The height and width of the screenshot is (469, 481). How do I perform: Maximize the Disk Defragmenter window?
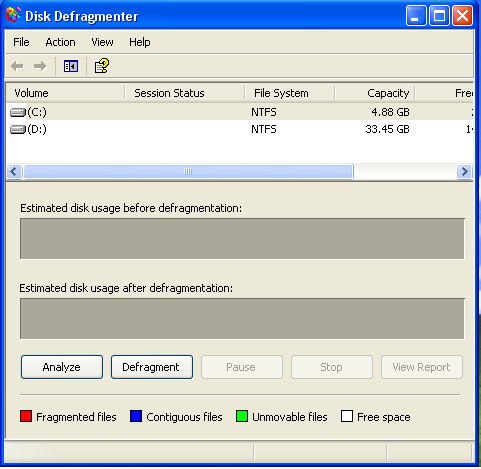(x=439, y=16)
